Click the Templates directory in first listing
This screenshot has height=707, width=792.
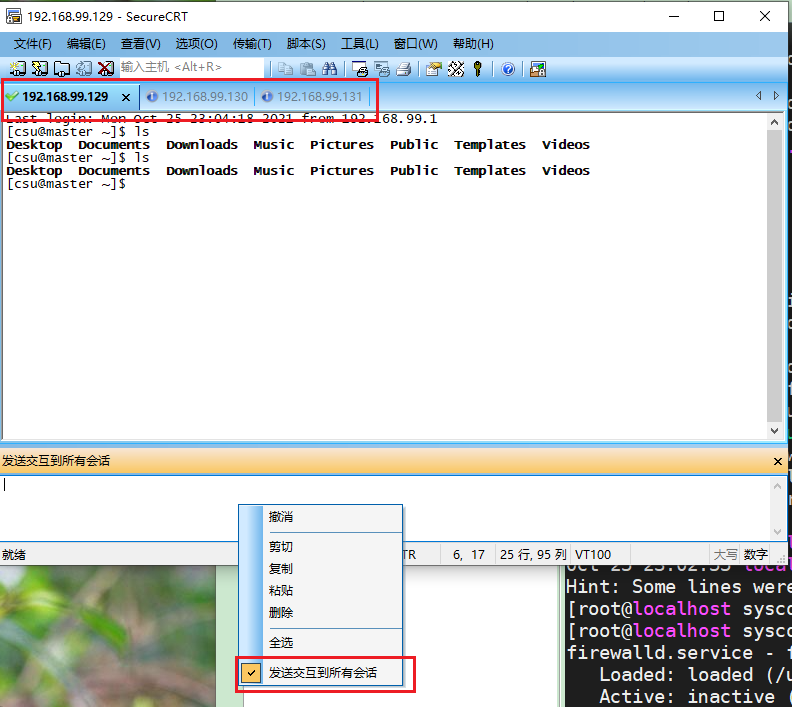[x=489, y=145]
